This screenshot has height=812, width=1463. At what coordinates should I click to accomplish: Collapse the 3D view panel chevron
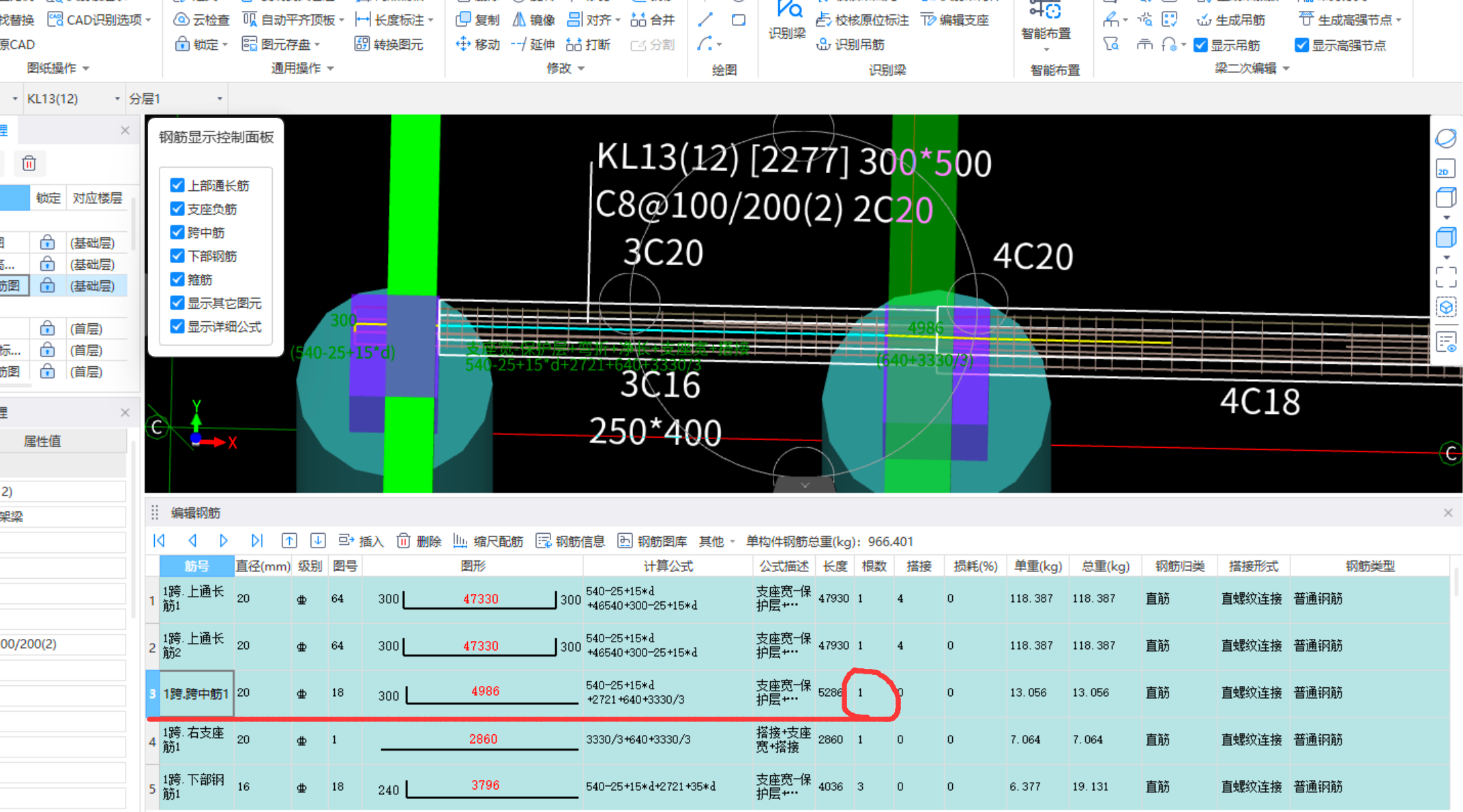(805, 485)
